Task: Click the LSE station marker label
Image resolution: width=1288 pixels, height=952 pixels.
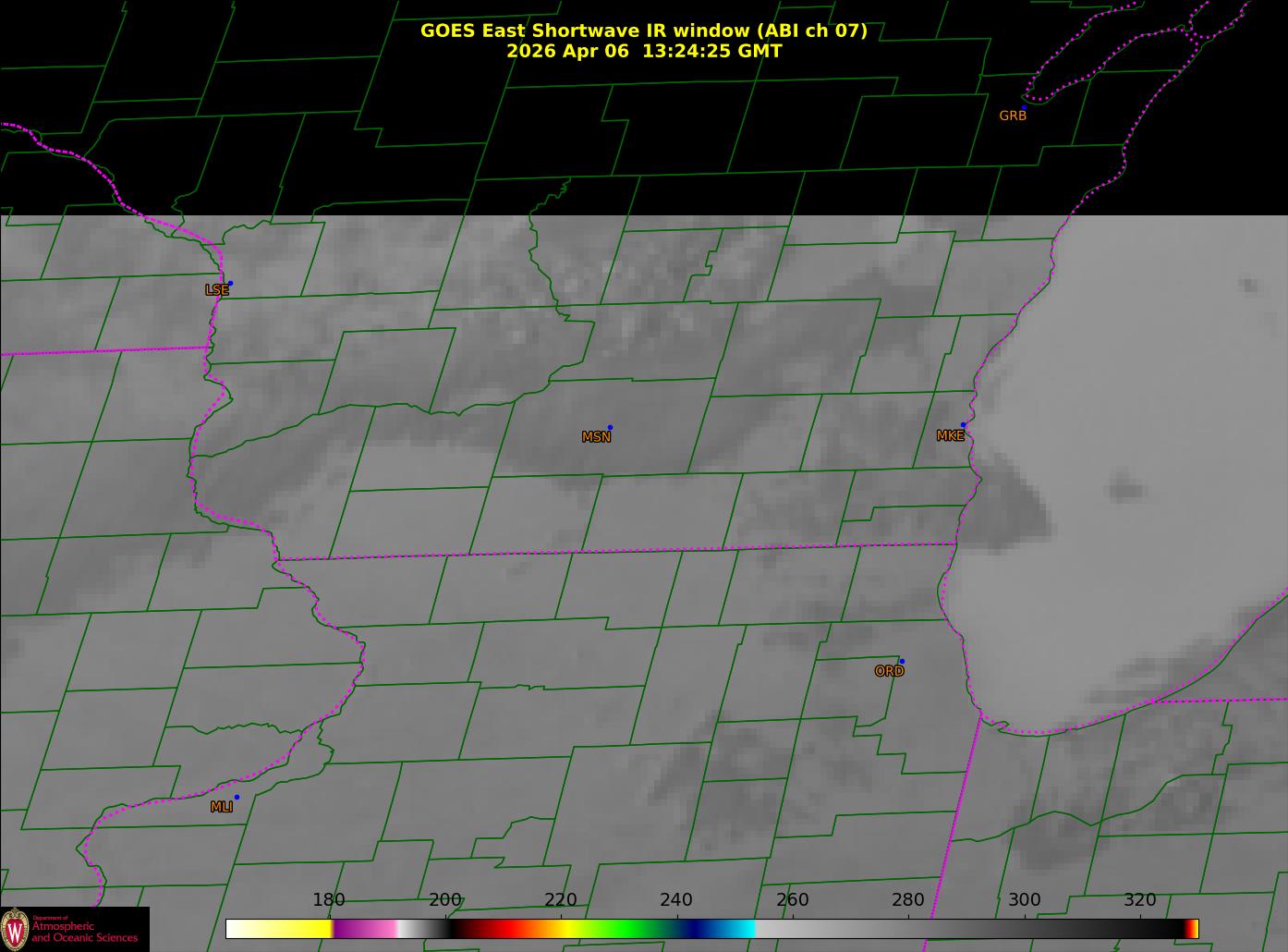Action: pyautogui.click(x=216, y=289)
